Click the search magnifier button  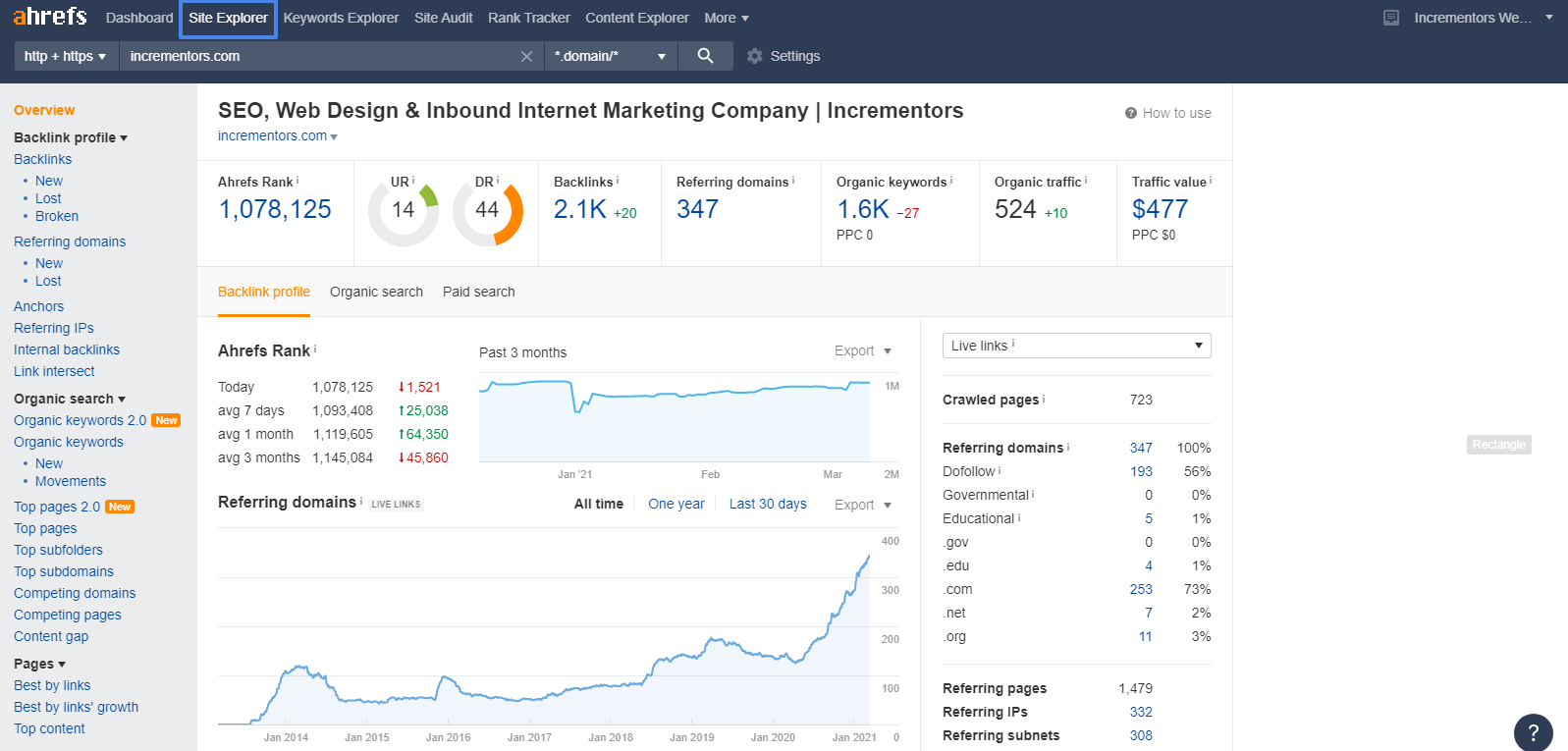click(705, 56)
